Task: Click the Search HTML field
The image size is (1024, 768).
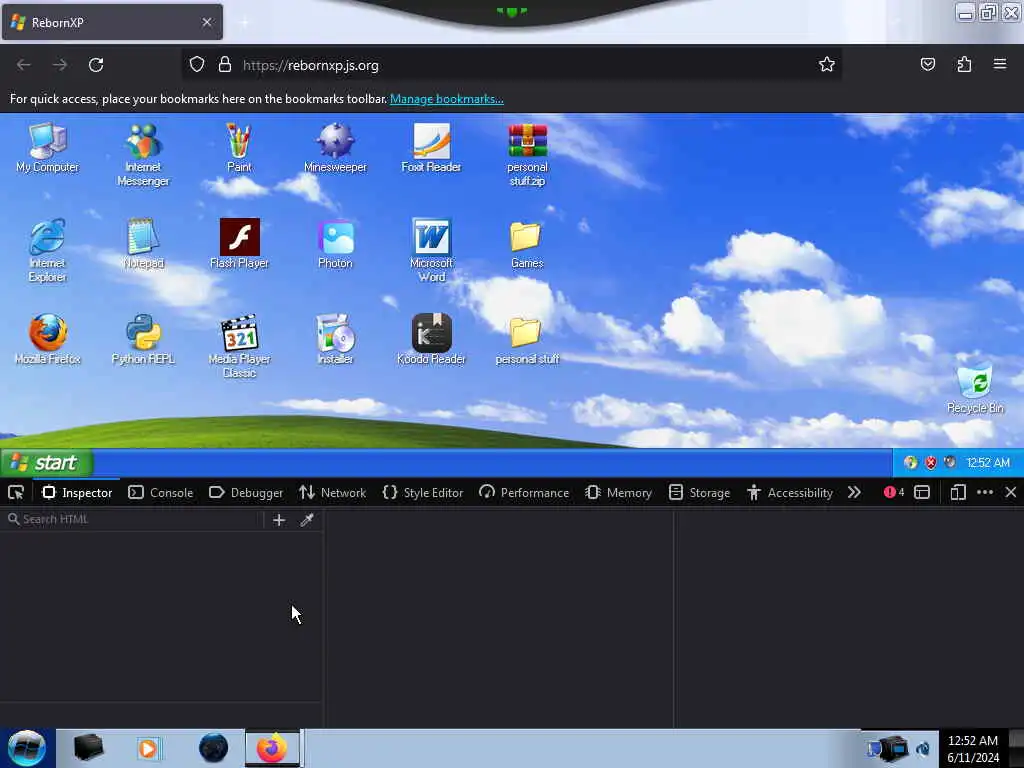Action: [x=133, y=519]
